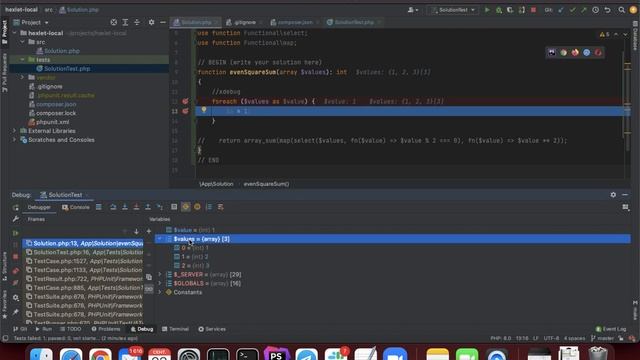Click Force Step Into (red arrow)
Screen dimensions: 640x360
(136, 207)
